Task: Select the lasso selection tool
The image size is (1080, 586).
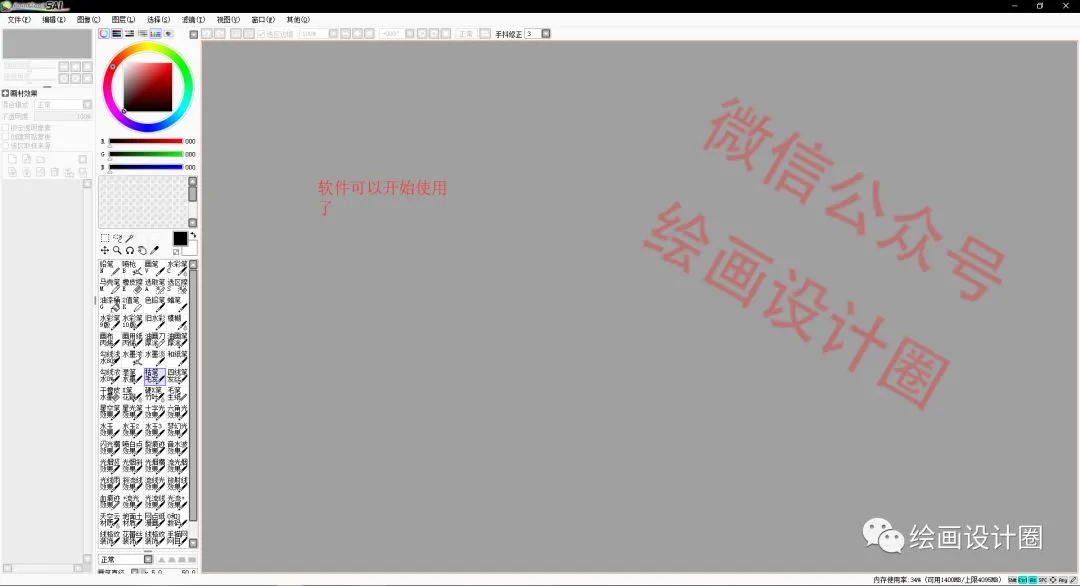Action: pos(117,238)
